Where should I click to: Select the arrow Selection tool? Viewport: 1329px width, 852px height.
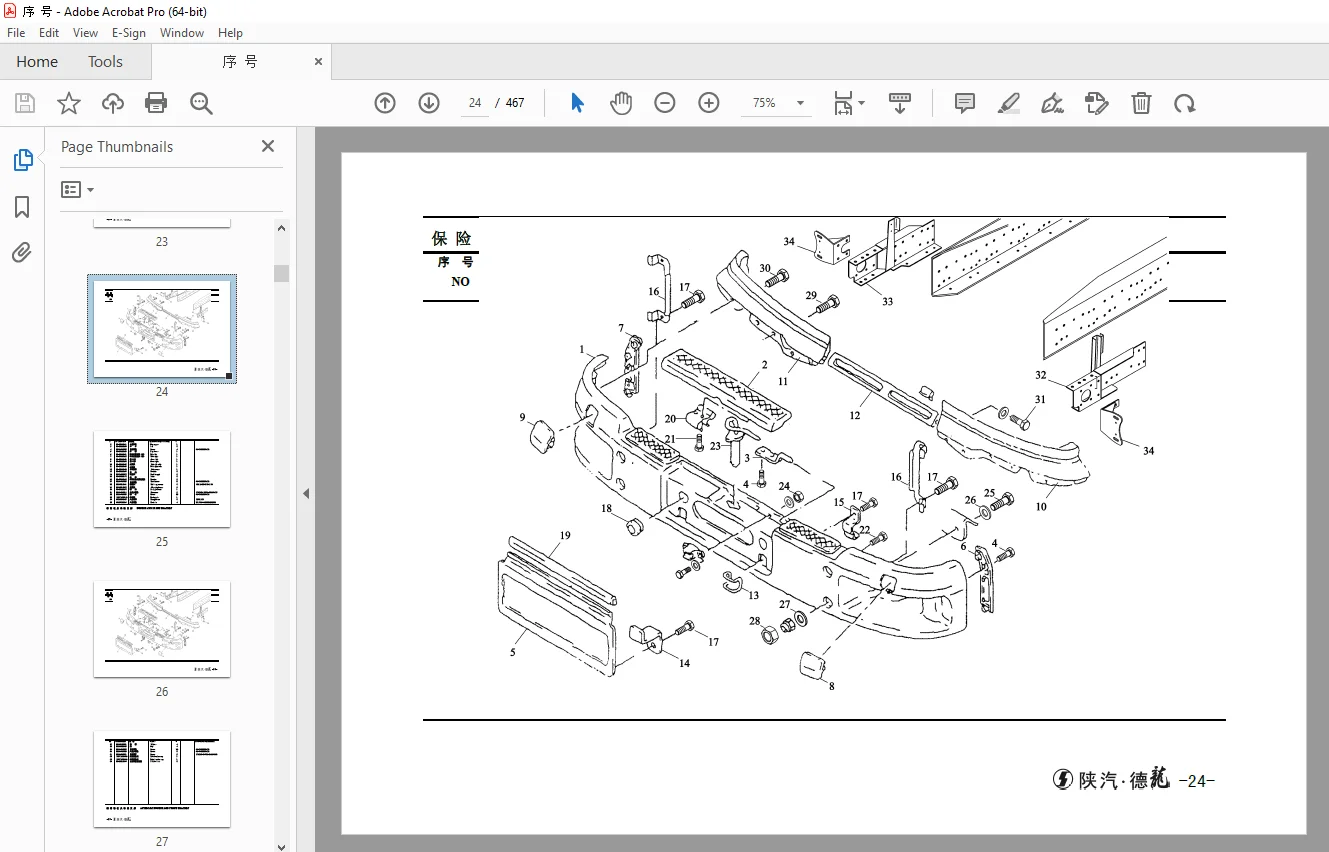[577, 103]
